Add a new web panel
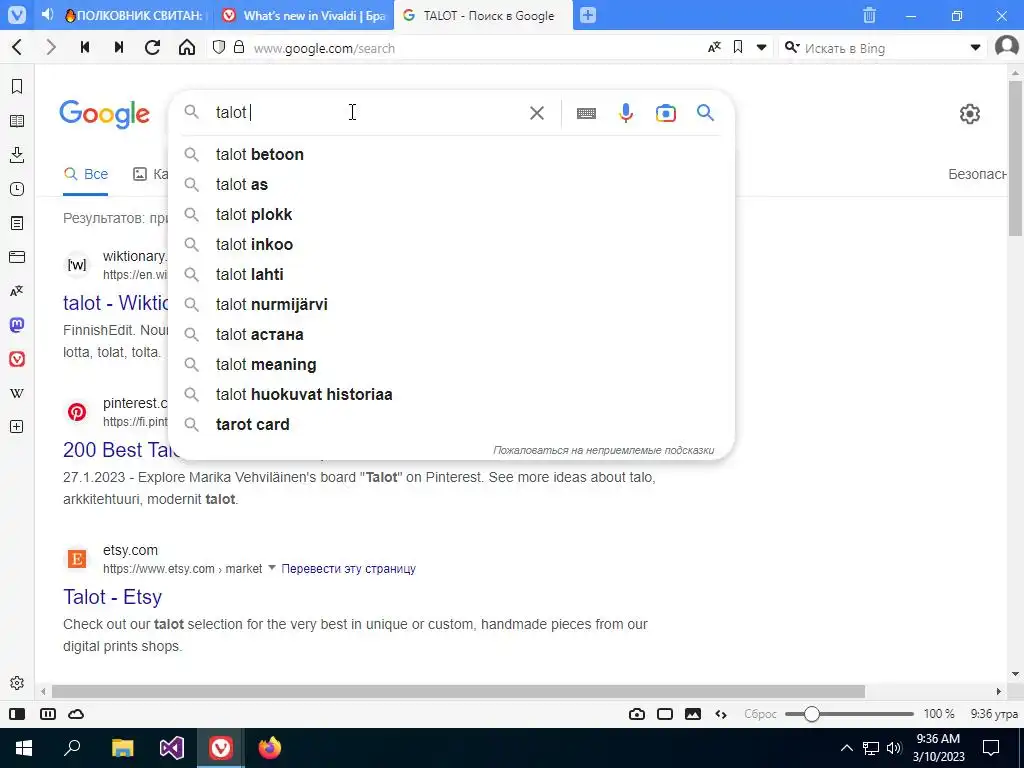The width and height of the screenshot is (1024, 768). pos(17,426)
